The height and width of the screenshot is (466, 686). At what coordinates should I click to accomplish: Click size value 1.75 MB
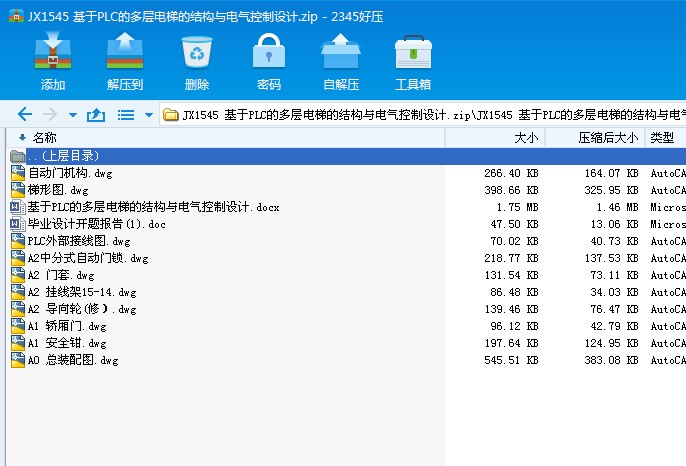[517, 207]
